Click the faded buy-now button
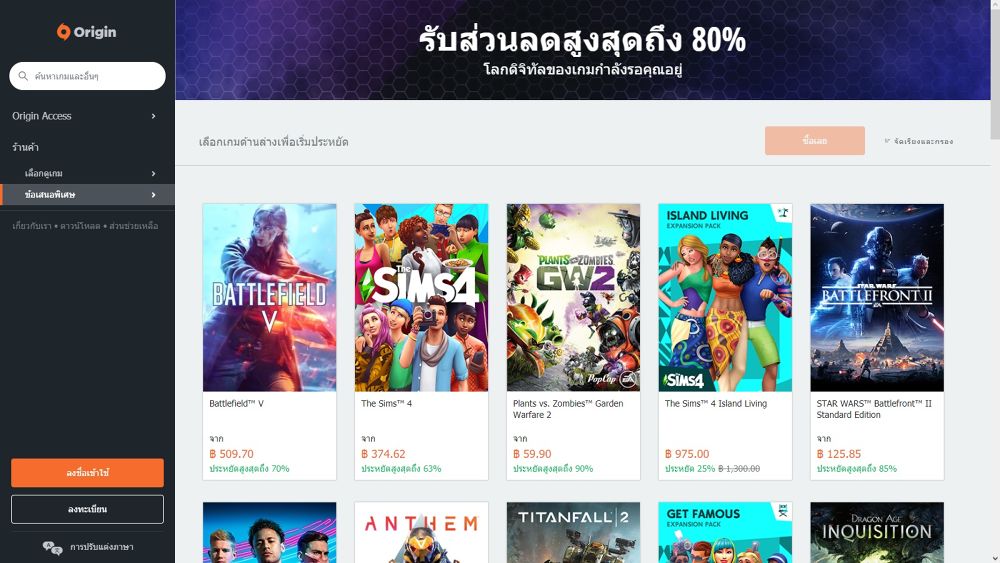Viewport: 1000px width, 563px height. (x=815, y=141)
